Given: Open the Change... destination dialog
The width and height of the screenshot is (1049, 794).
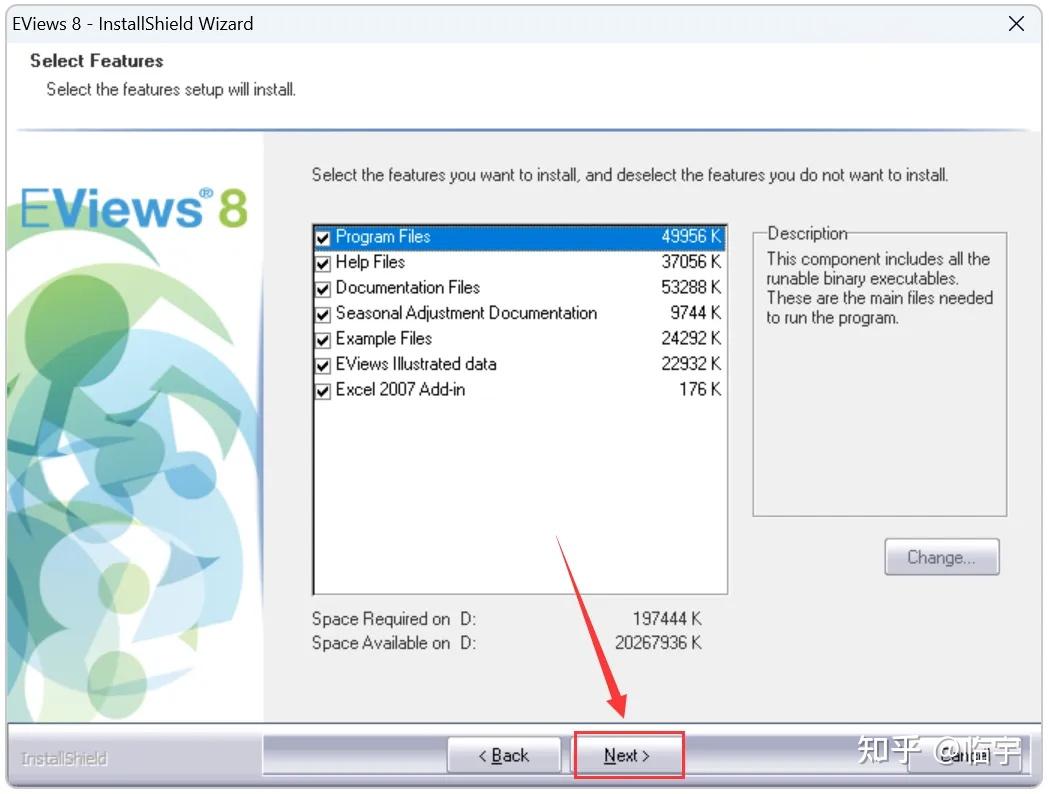Looking at the screenshot, I should point(940,556).
